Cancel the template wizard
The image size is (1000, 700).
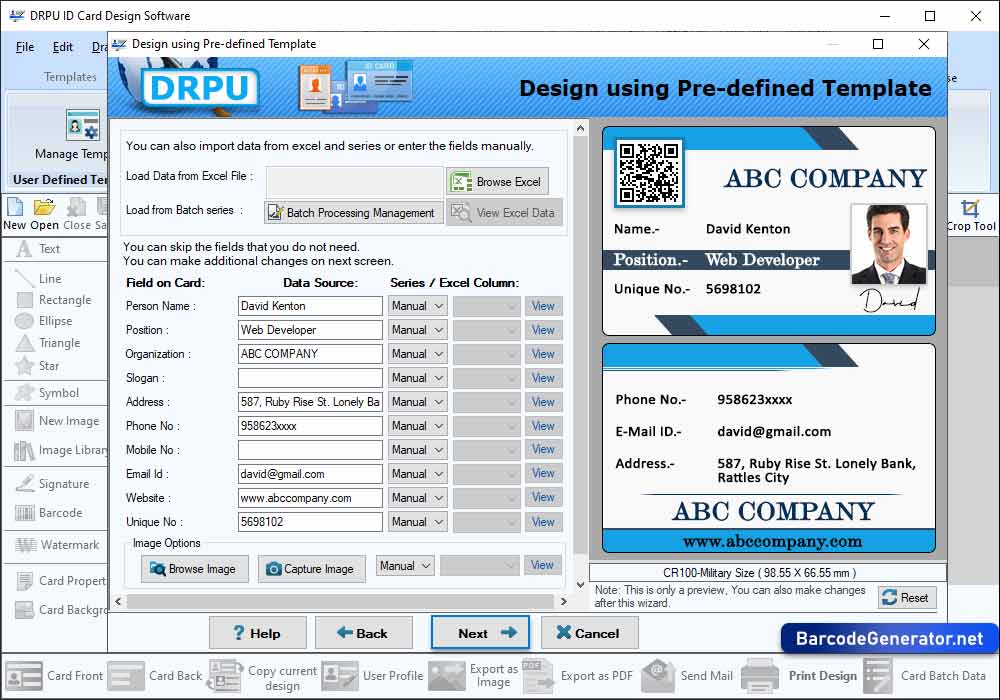pyautogui.click(x=589, y=633)
